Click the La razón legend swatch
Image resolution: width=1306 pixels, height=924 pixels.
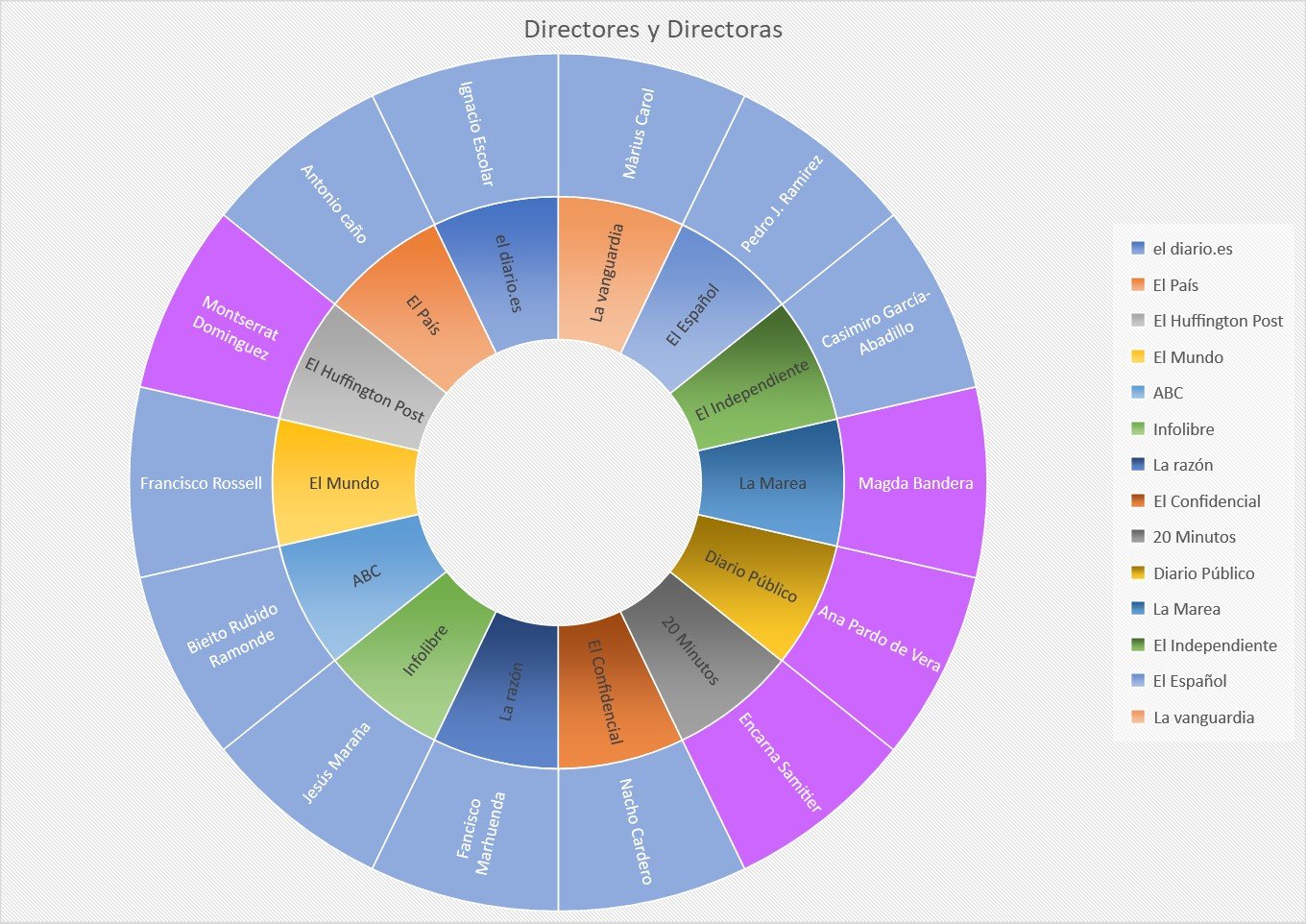[x=1138, y=465]
